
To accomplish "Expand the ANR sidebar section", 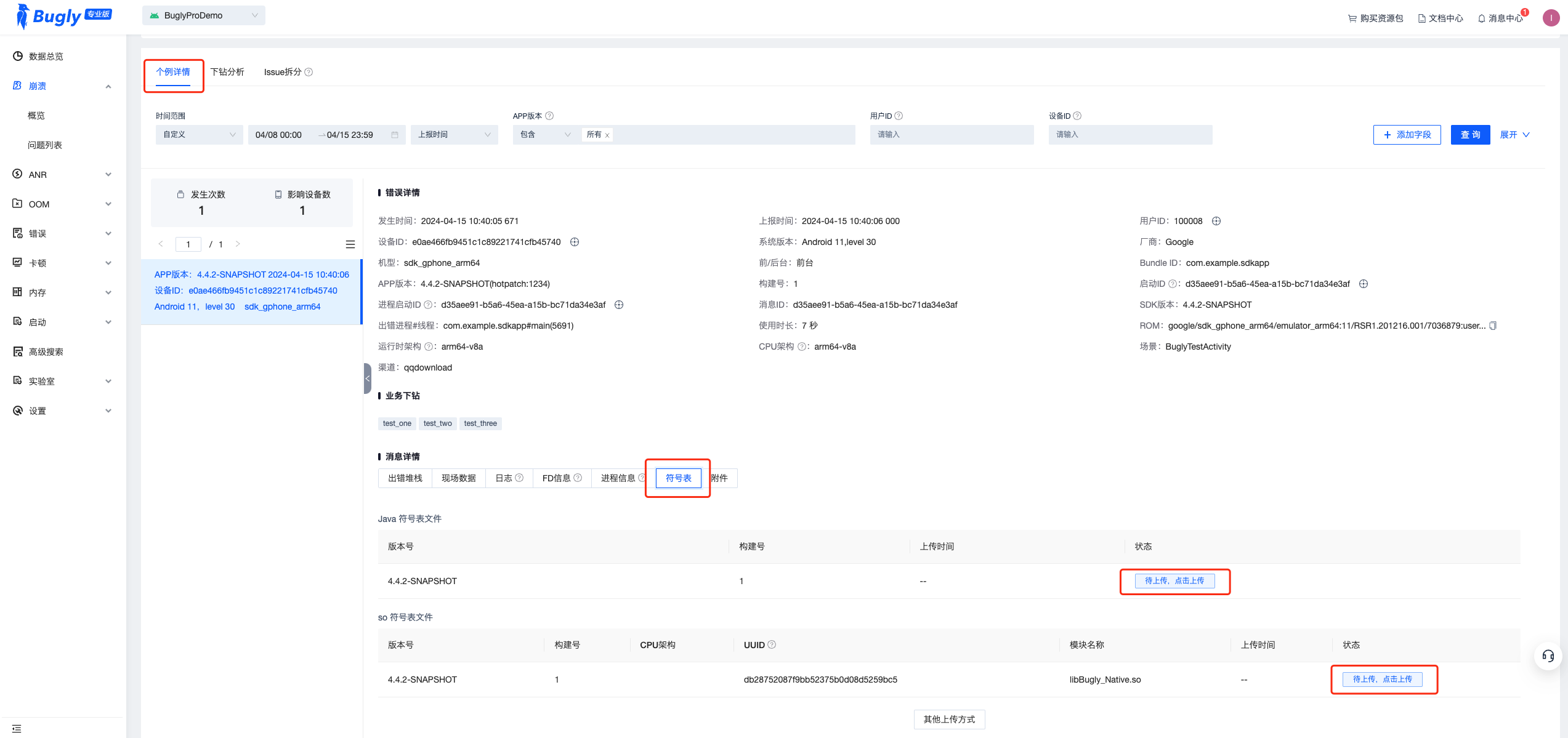I will pyautogui.click(x=108, y=175).
